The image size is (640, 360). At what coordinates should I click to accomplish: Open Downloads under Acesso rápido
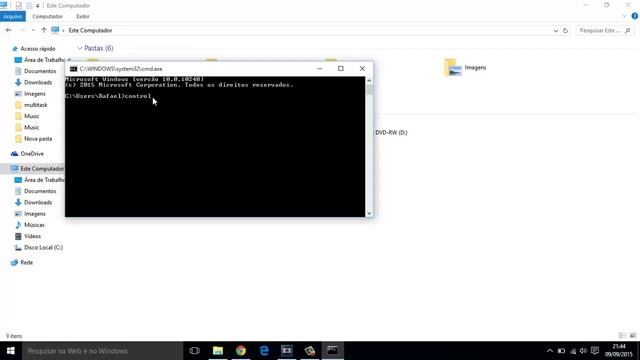coord(38,82)
